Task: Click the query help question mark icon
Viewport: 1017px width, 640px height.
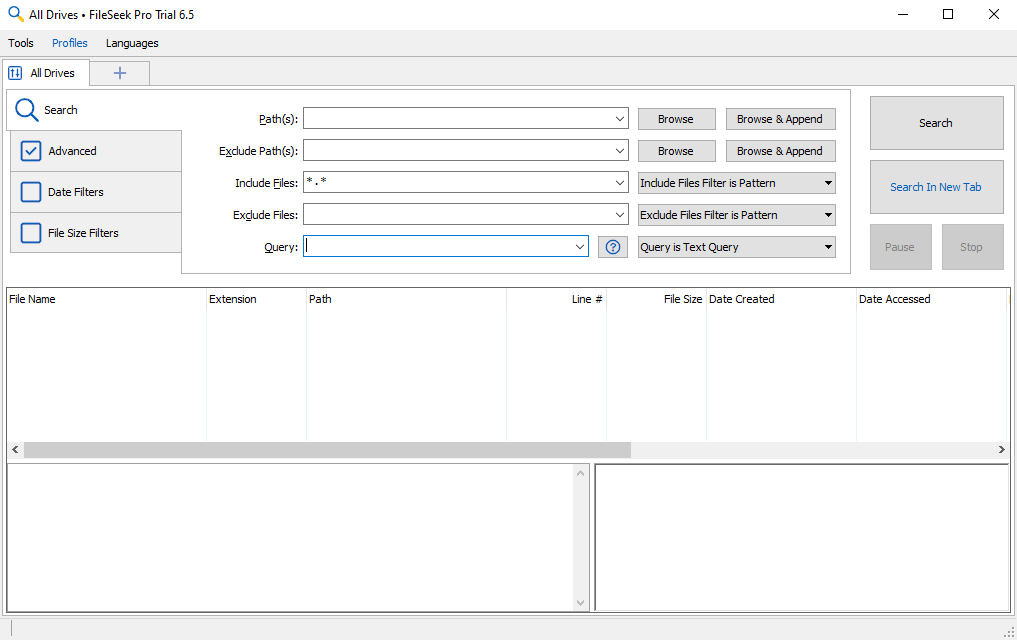Action: [613, 247]
